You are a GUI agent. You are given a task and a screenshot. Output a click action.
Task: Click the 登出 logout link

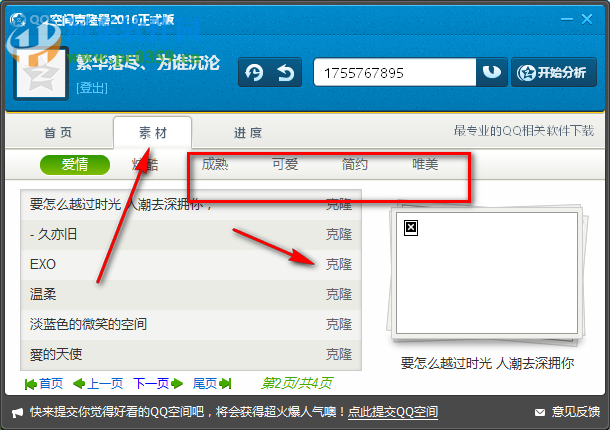(x=92, y=88)
